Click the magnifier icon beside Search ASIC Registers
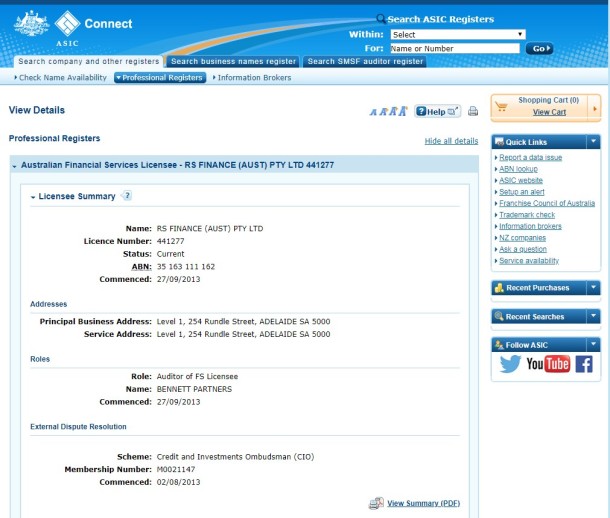 [381, 19]
